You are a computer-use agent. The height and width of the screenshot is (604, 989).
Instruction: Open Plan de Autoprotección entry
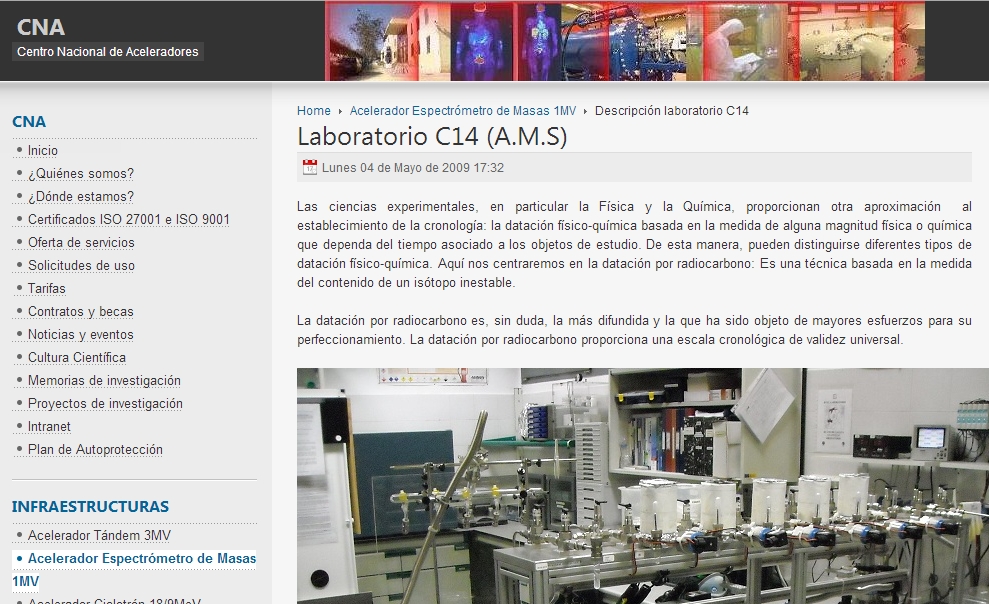click(95, 450)
